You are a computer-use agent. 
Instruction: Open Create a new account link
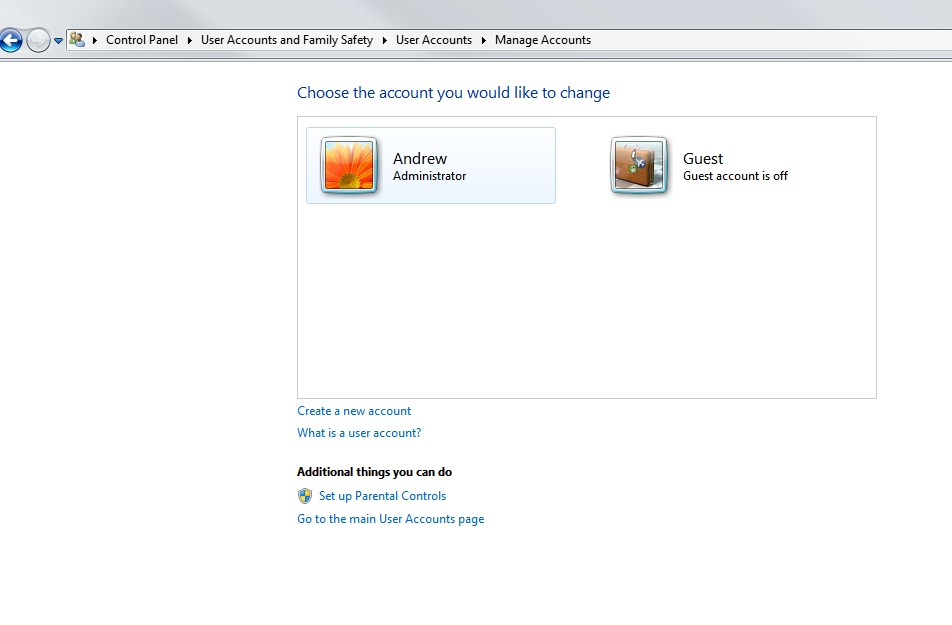pyautogui.click(x=354, y=411)
